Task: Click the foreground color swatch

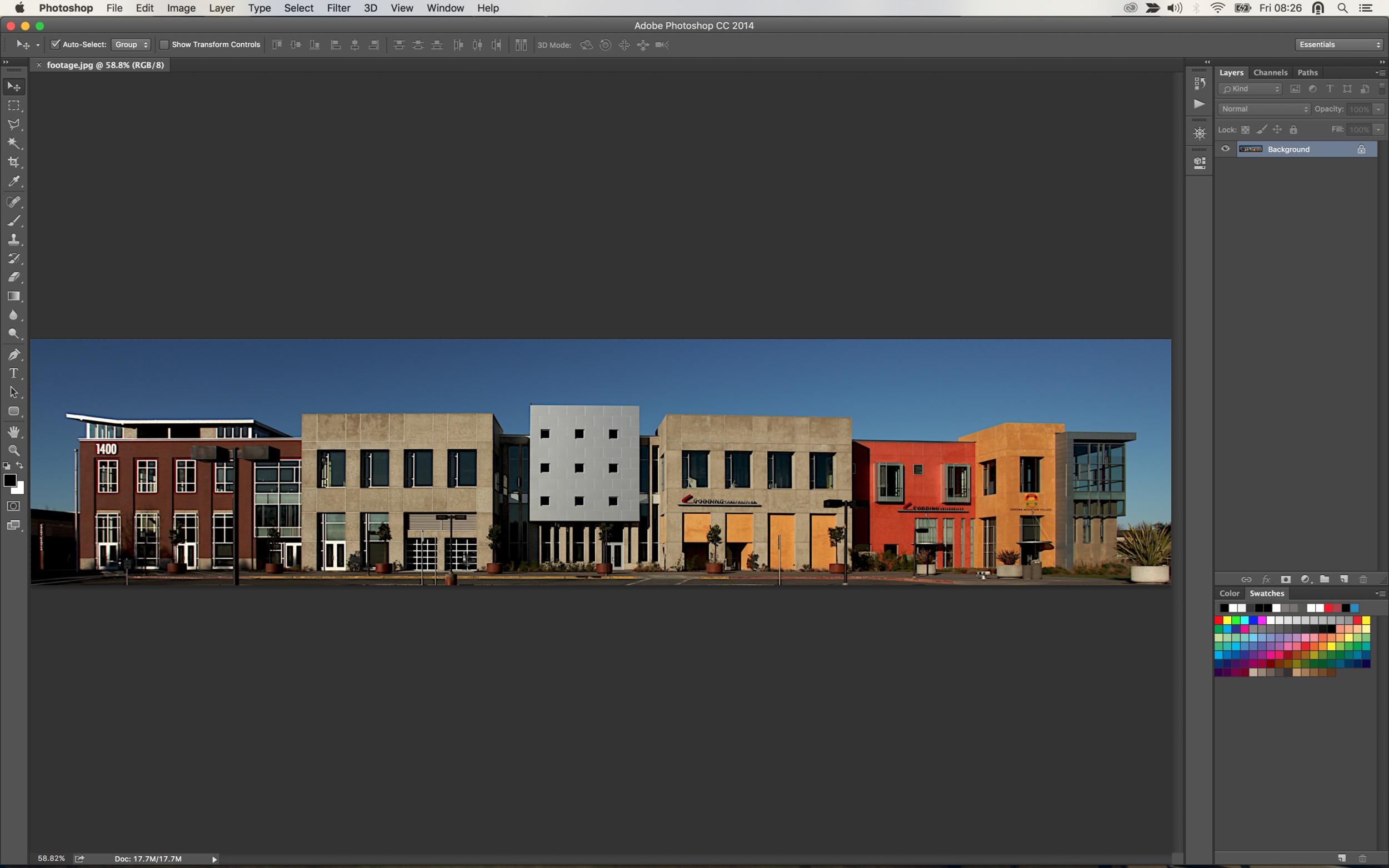Action: coord(10,480)
